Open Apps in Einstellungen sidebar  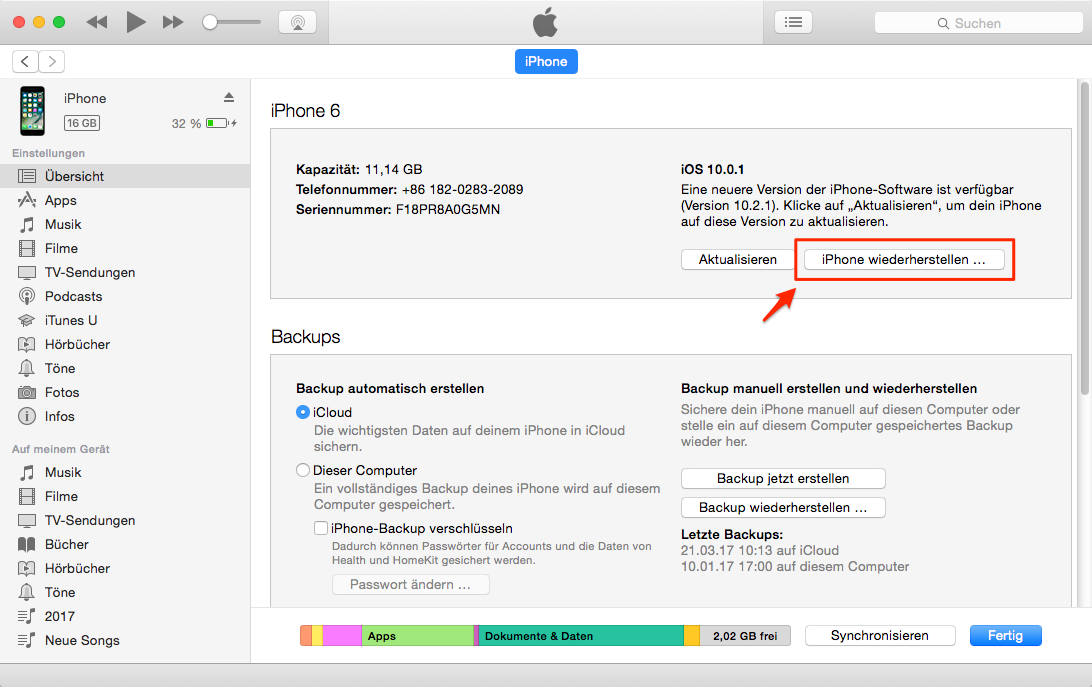pyautogui.click(x=125, y=201)
